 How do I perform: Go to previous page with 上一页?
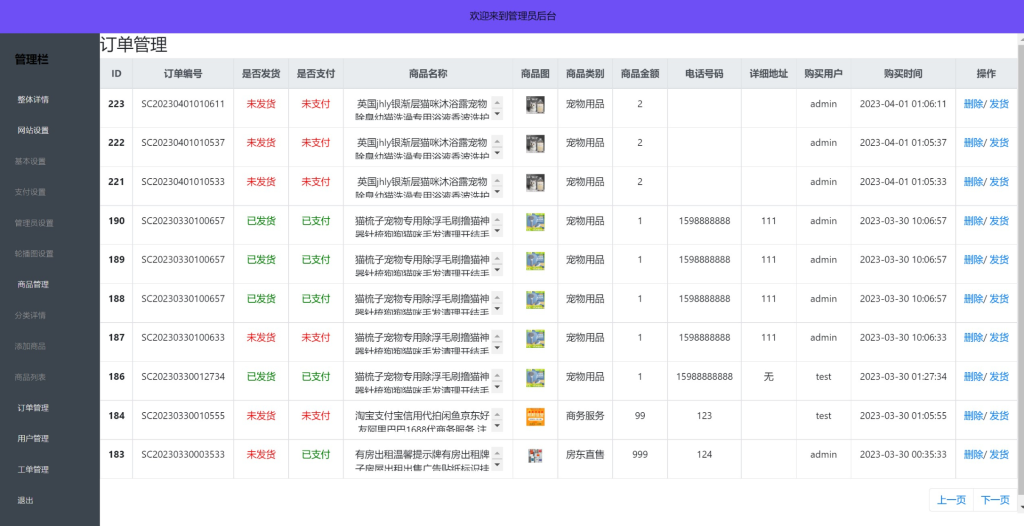pos(951,500)
